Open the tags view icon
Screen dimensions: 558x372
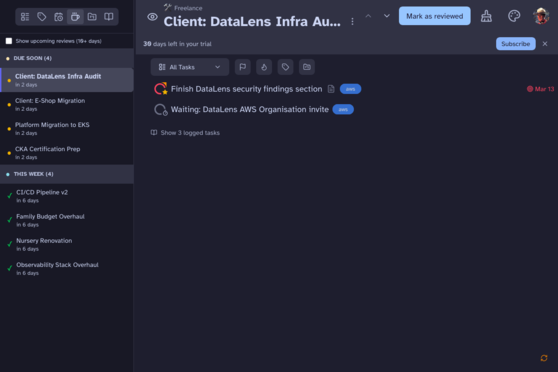(42, 17)
